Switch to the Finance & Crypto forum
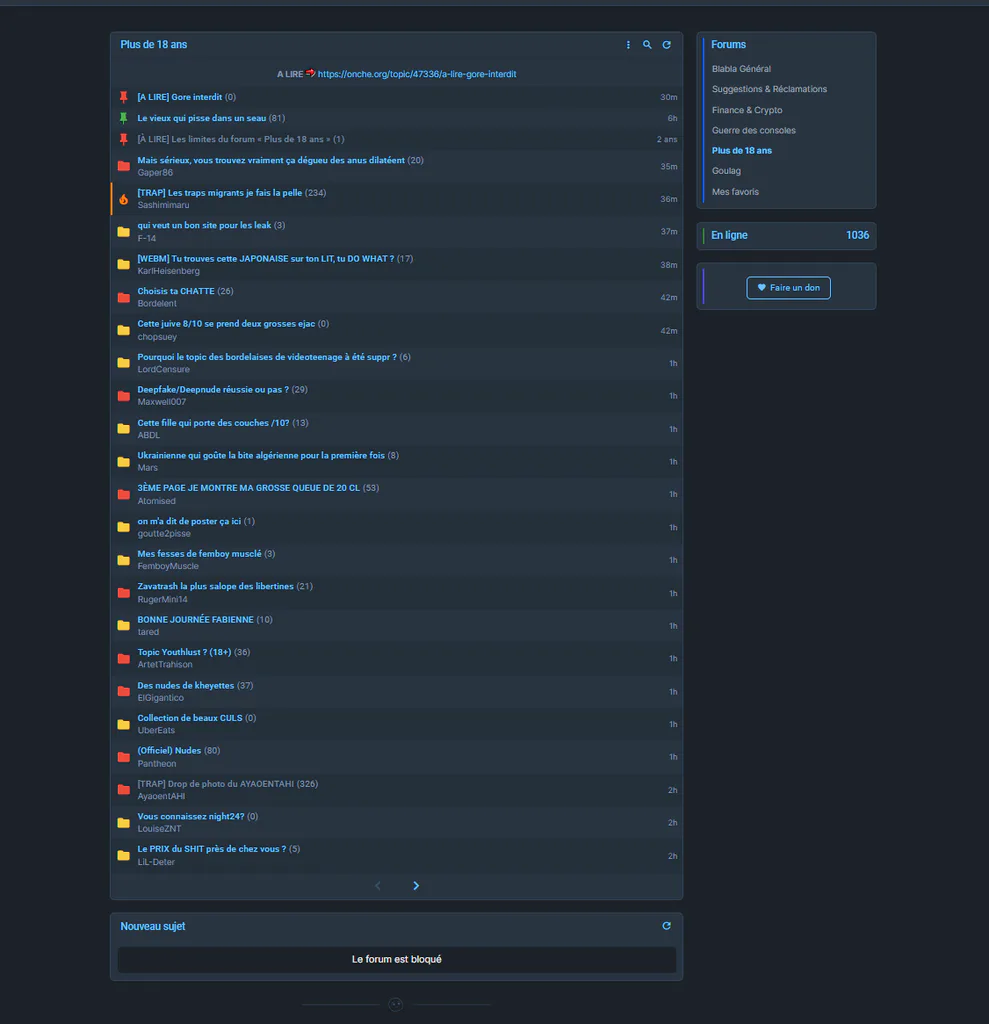Screen dimensions: 989x1024 (x=747, y=110)
